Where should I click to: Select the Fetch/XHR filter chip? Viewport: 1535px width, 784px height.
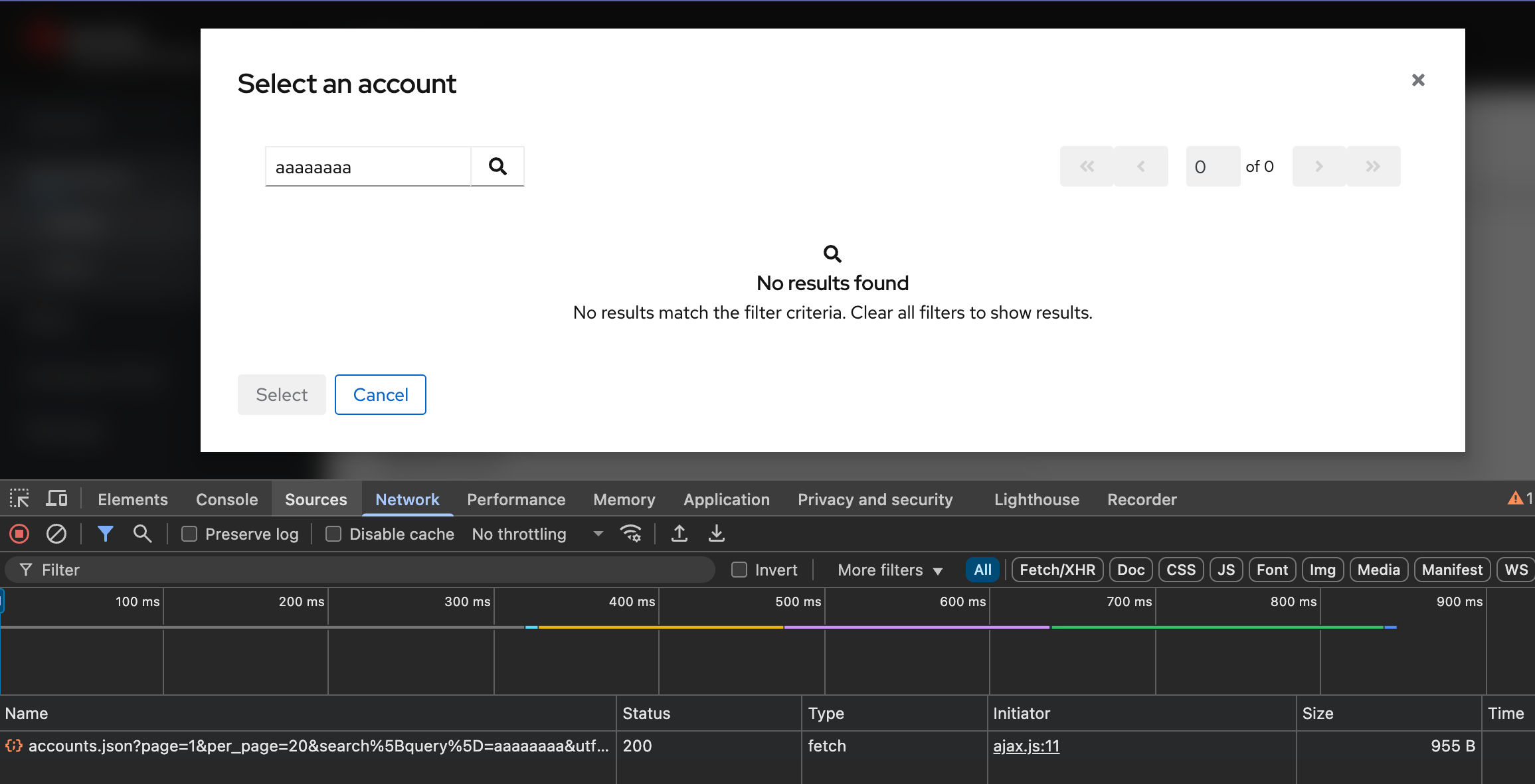(1057, 570)
